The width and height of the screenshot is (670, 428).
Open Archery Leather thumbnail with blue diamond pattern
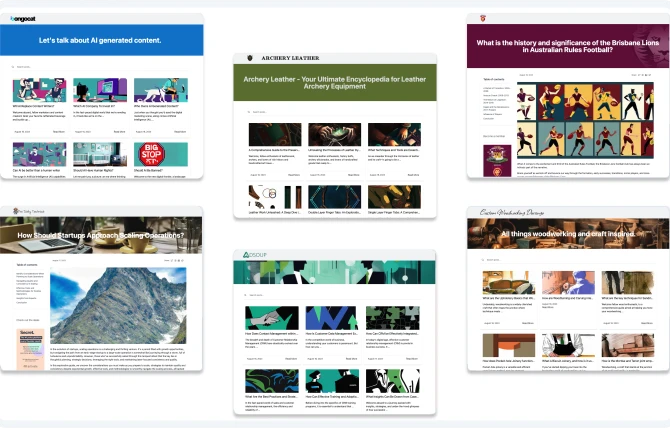point(335,197)
